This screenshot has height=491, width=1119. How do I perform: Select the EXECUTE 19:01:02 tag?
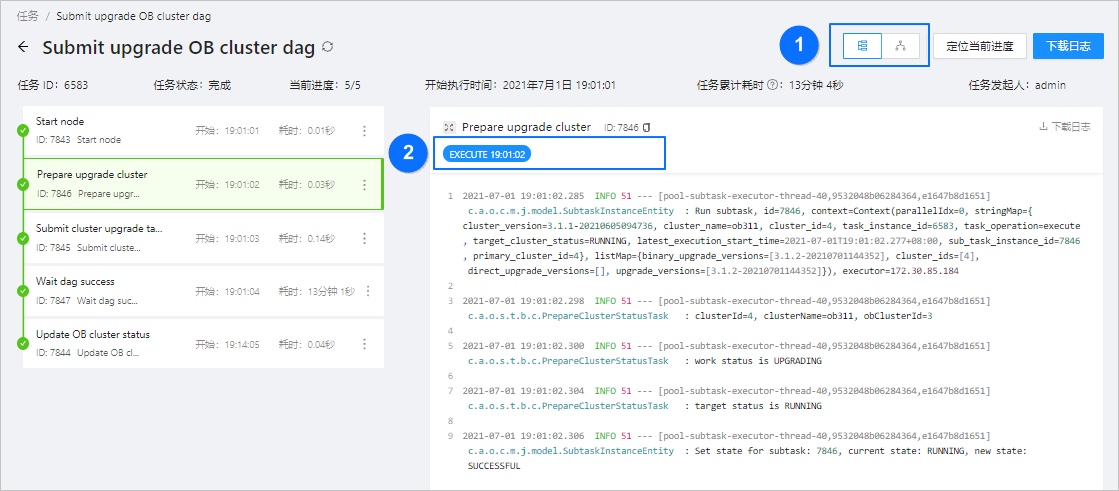(487, 153)
